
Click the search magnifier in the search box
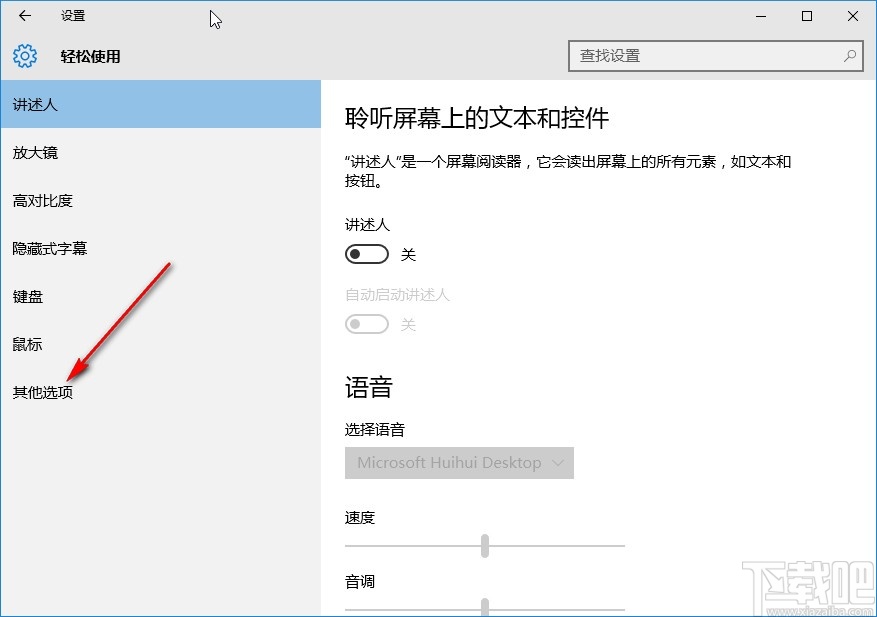pos(849,56)
